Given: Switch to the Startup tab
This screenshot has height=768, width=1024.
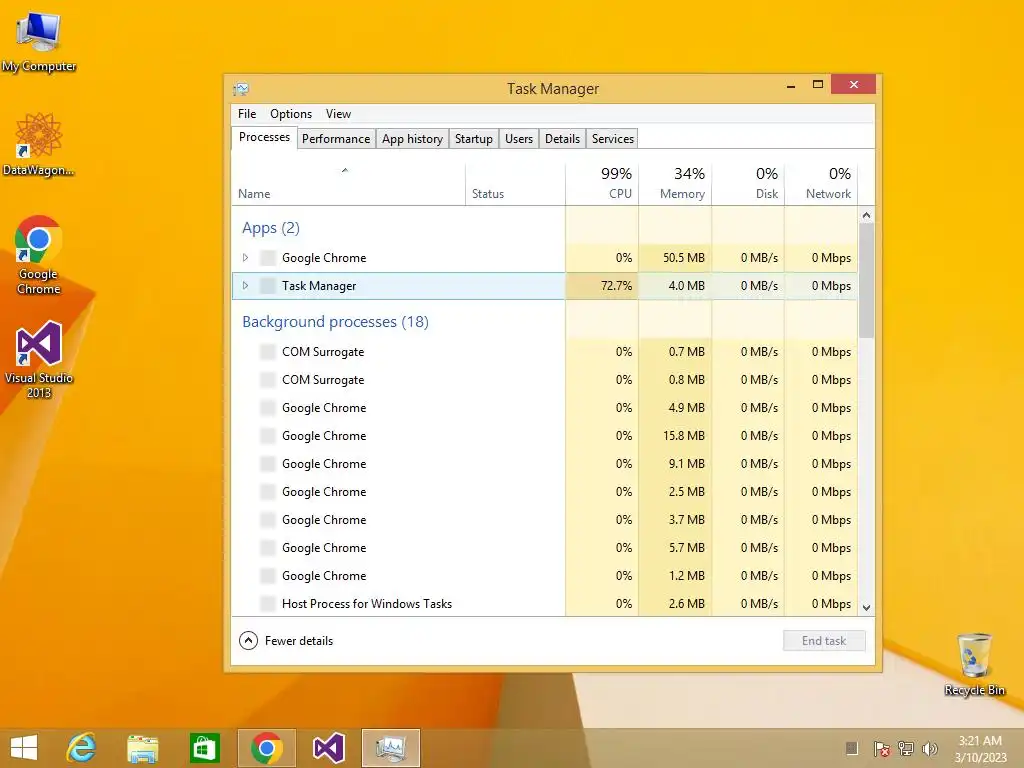Looking at the screenshot, I should [x=473, y=138].
